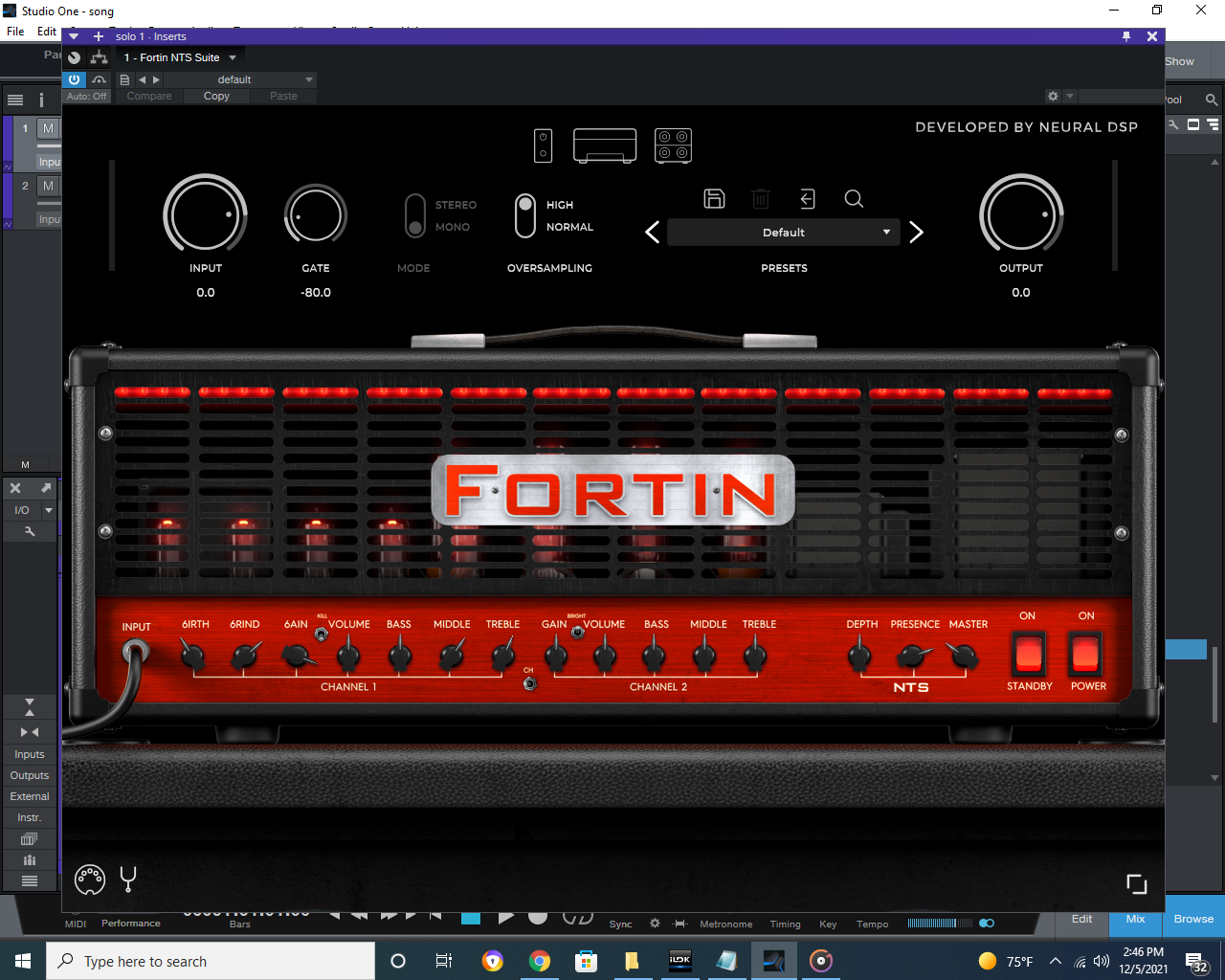Image resolution: width=1225 pixels, height=980 pixels.
Task: Click the Paste button
Action: coord(283,96)
